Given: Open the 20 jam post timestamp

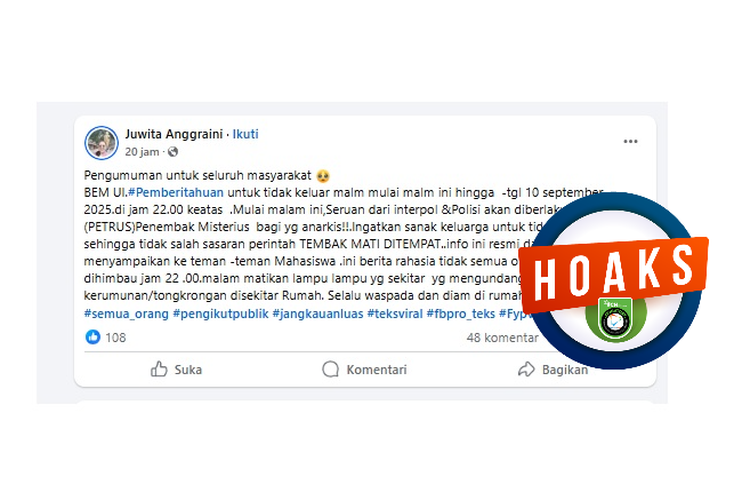Looking at the screenshot, I should 142,152.
